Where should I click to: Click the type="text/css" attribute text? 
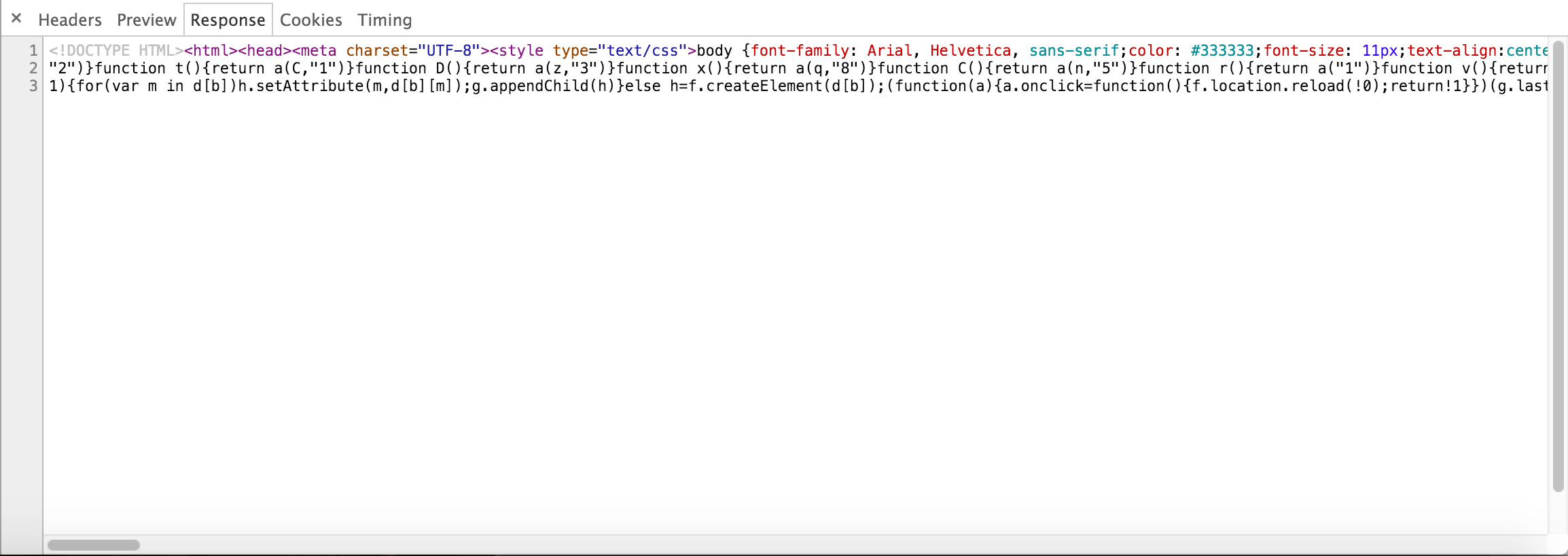click(x=620, y=50)
